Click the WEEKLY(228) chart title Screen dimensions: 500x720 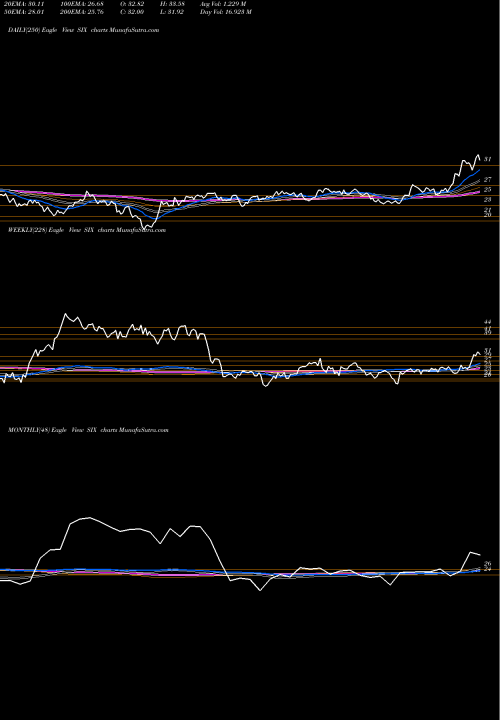pos(87,230)
